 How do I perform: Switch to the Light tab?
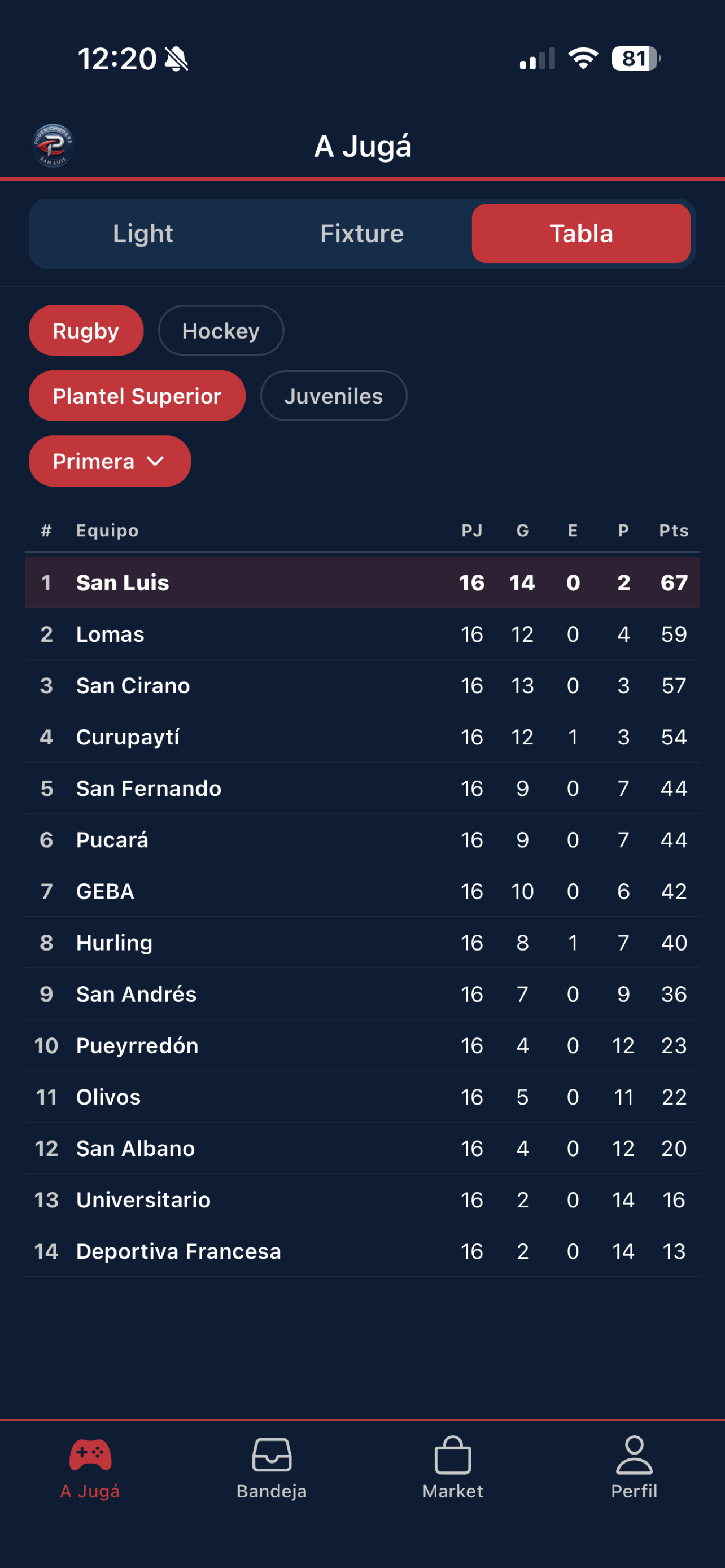143,233
